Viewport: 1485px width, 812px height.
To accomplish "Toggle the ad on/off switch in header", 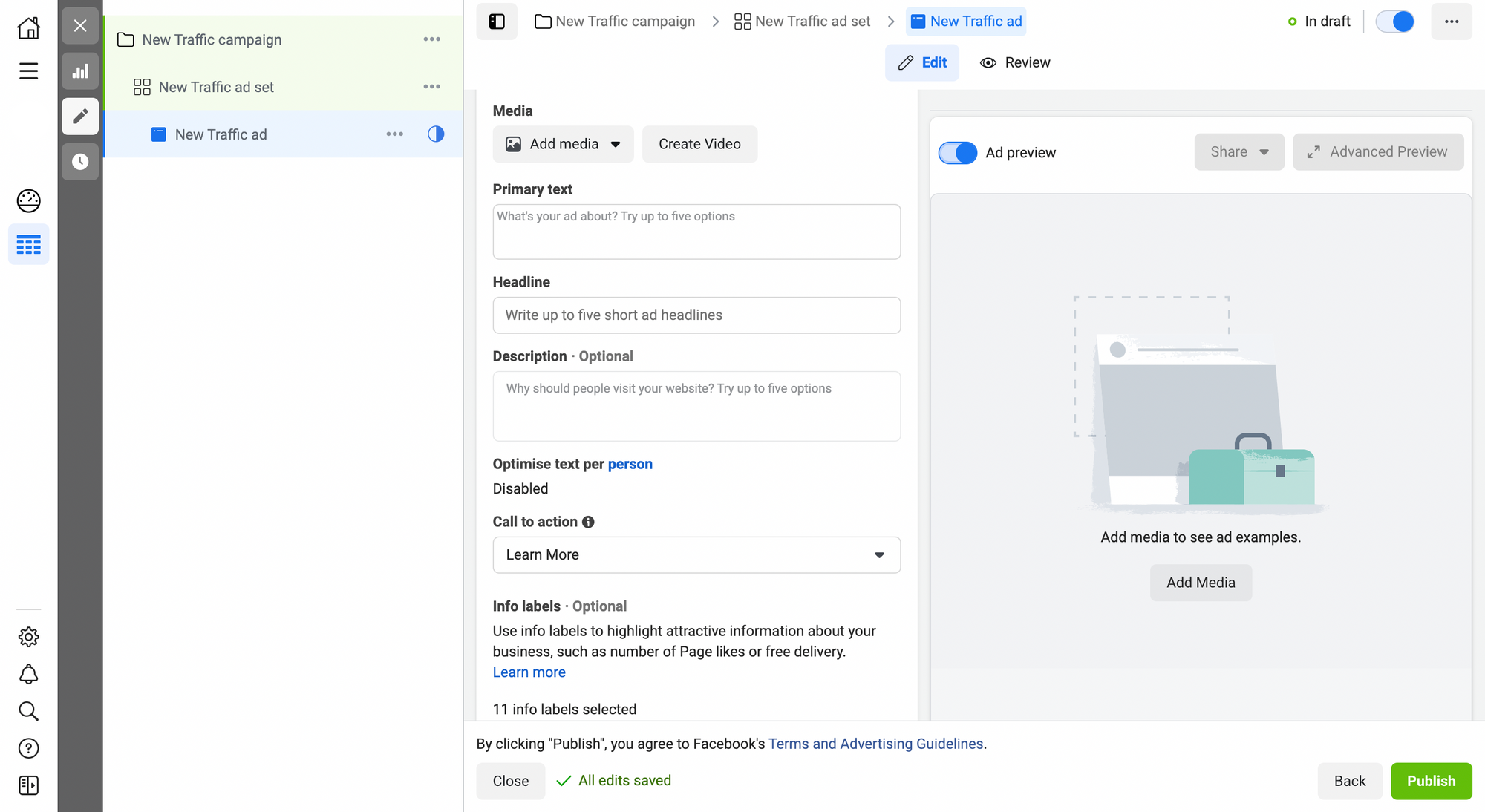I will tap(1395, 22).
